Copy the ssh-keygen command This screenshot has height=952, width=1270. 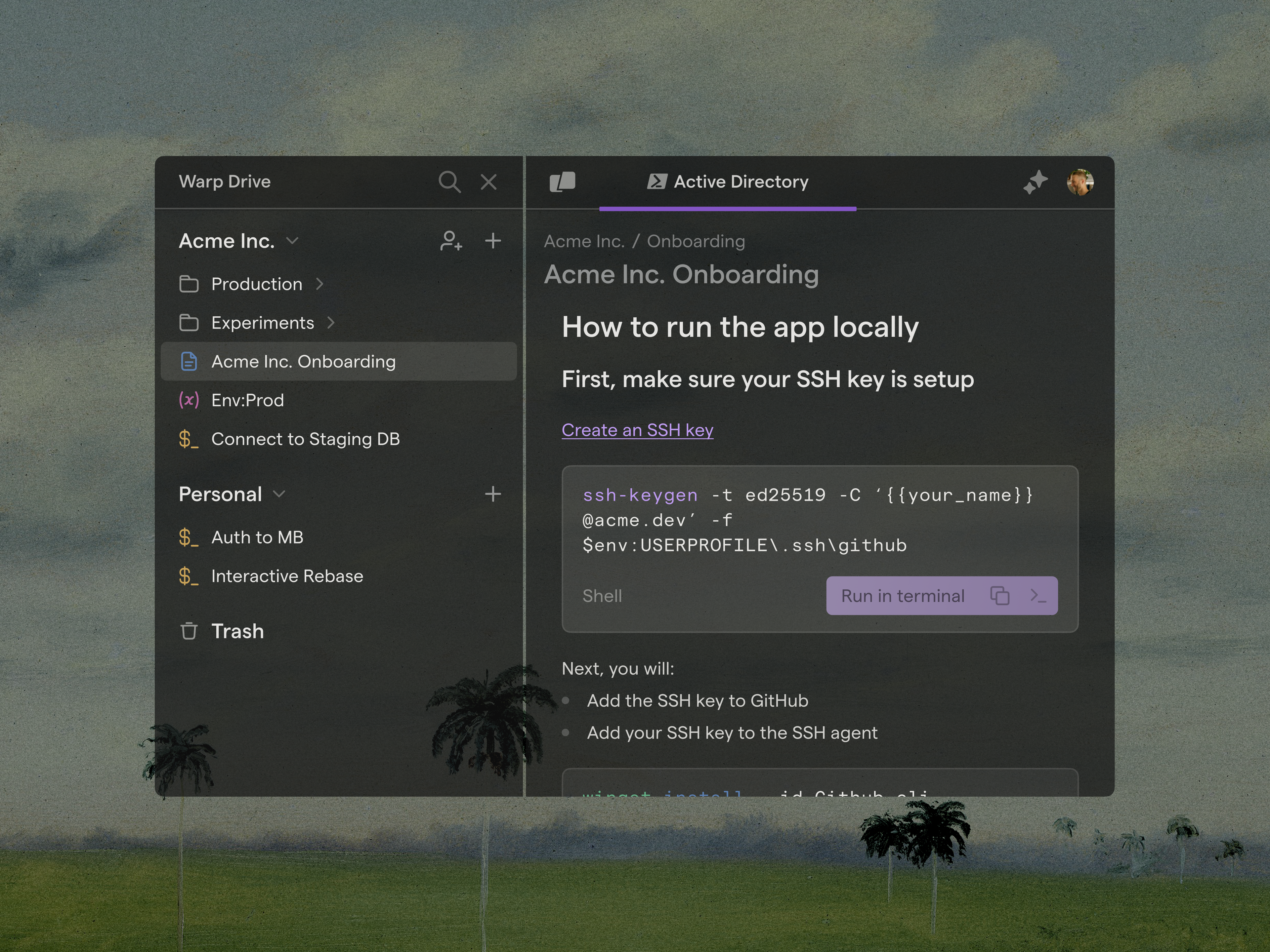pos(999,596)
